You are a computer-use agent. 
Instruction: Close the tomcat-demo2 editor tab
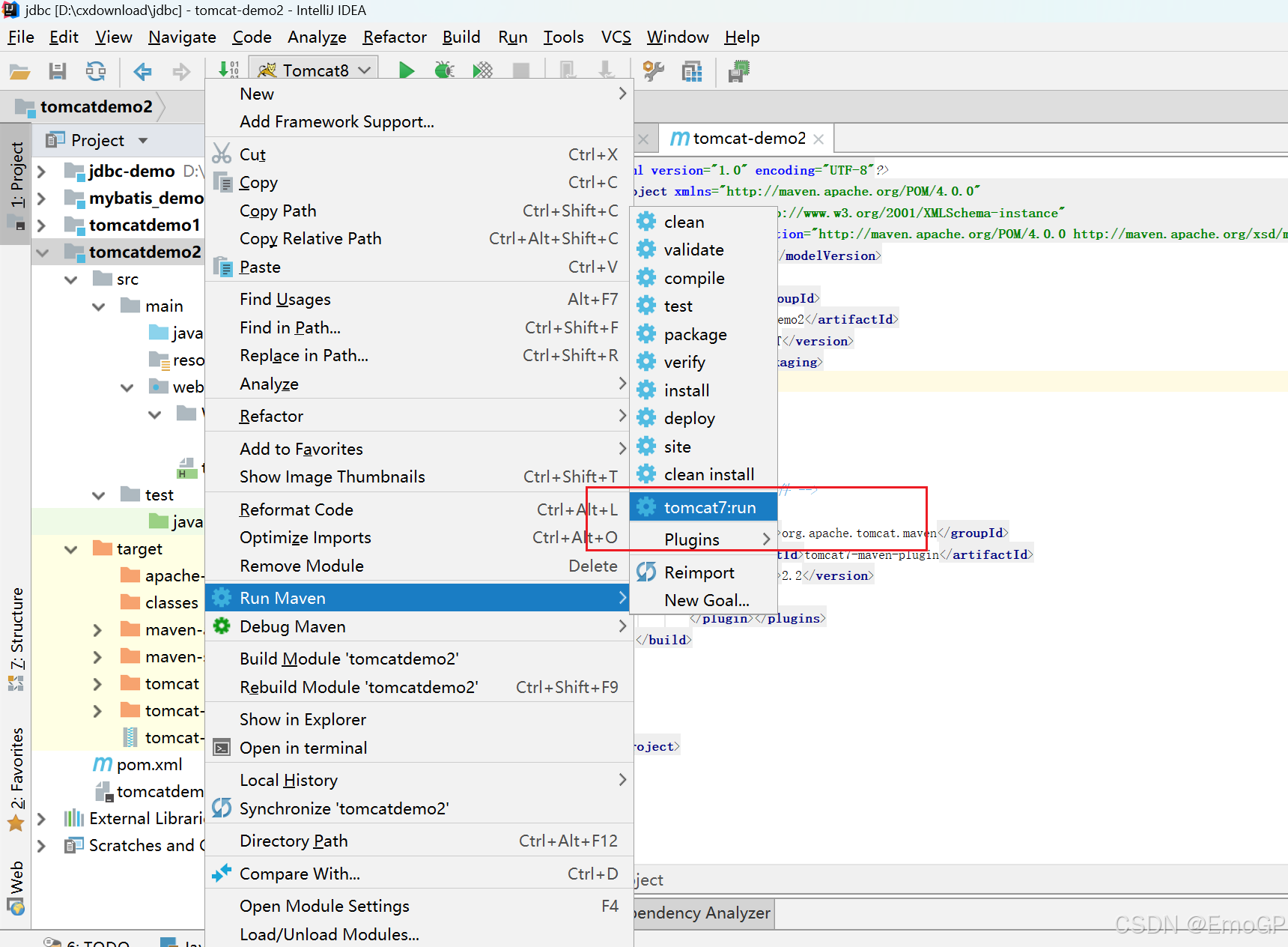[x=818, y=139]
